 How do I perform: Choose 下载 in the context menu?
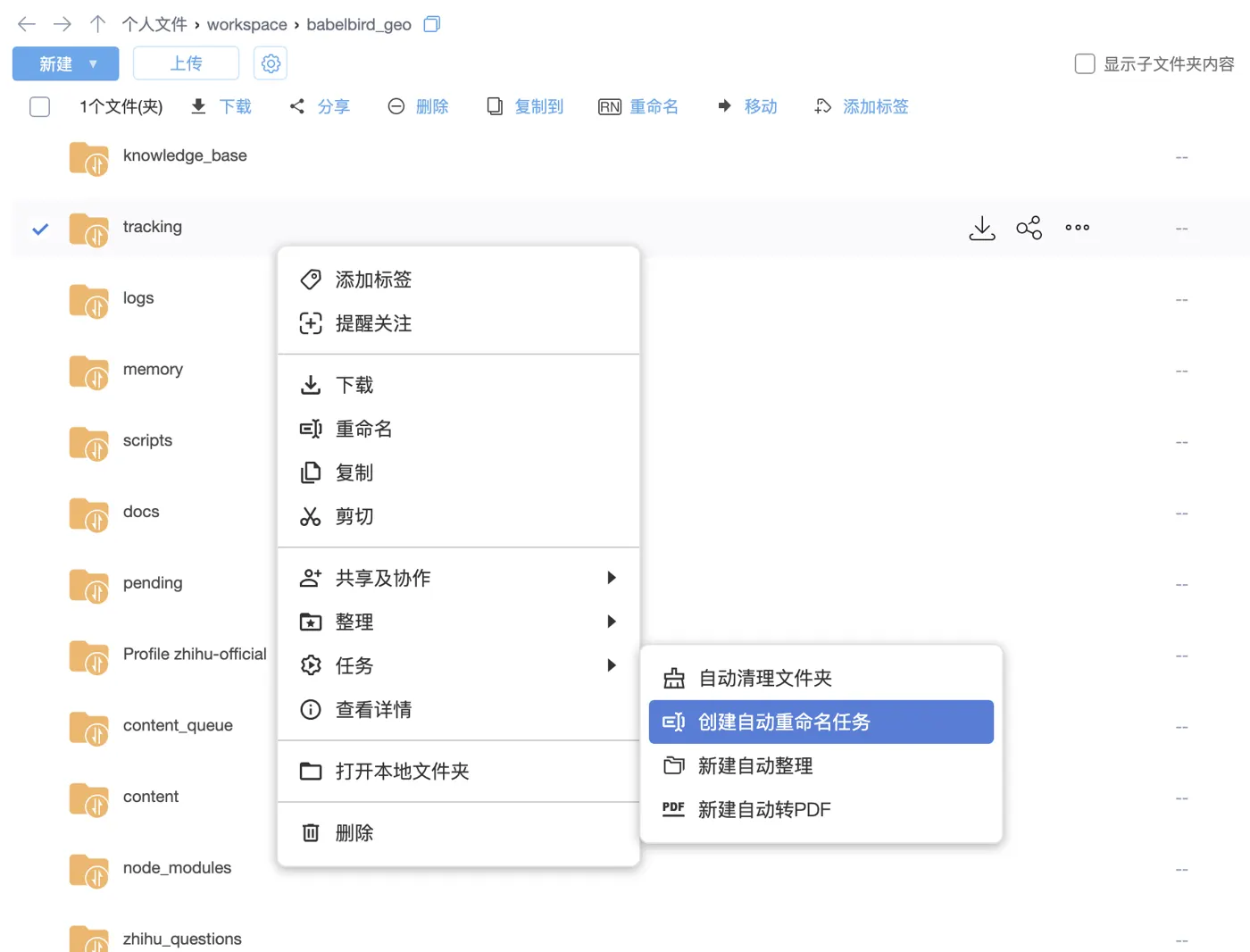pos(459,385)
